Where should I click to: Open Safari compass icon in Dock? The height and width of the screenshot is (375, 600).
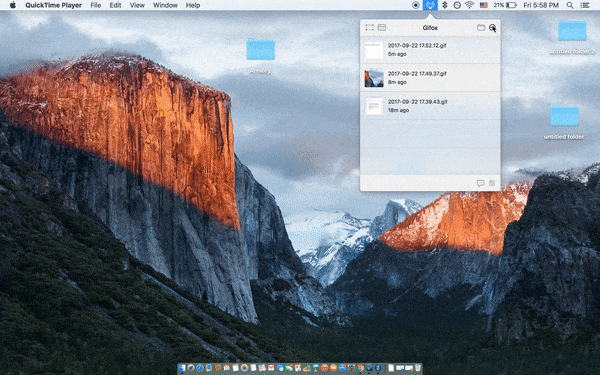200,368
